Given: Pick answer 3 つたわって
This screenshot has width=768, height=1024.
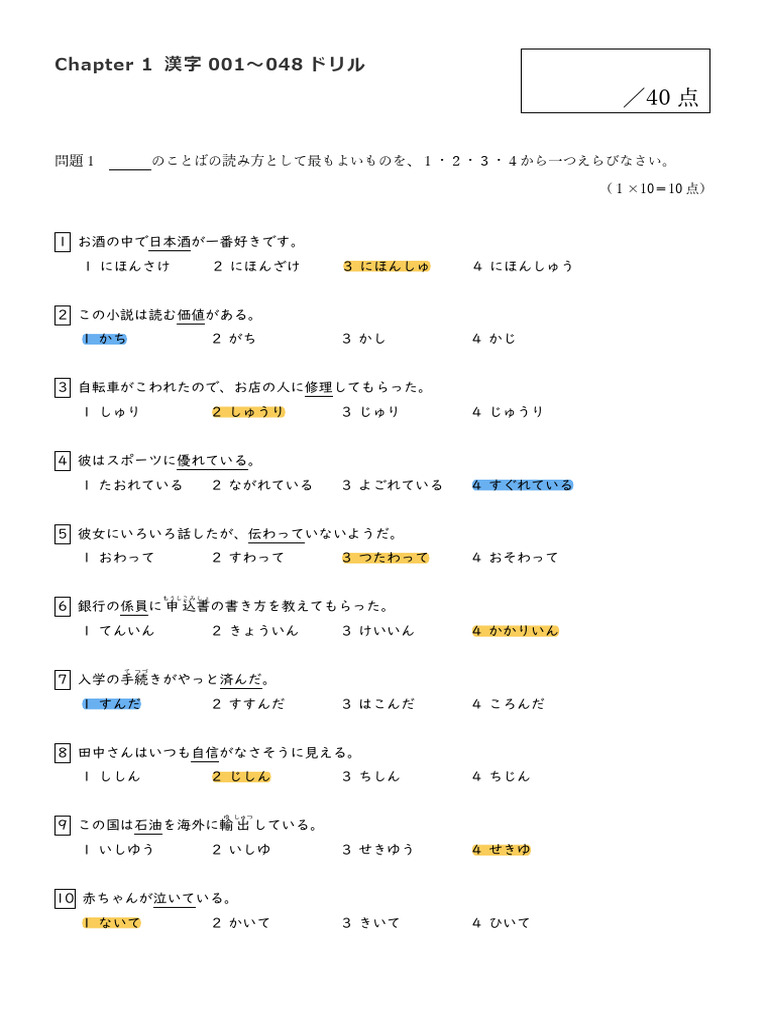Looking at the screenshot, I should pos(385,558).
